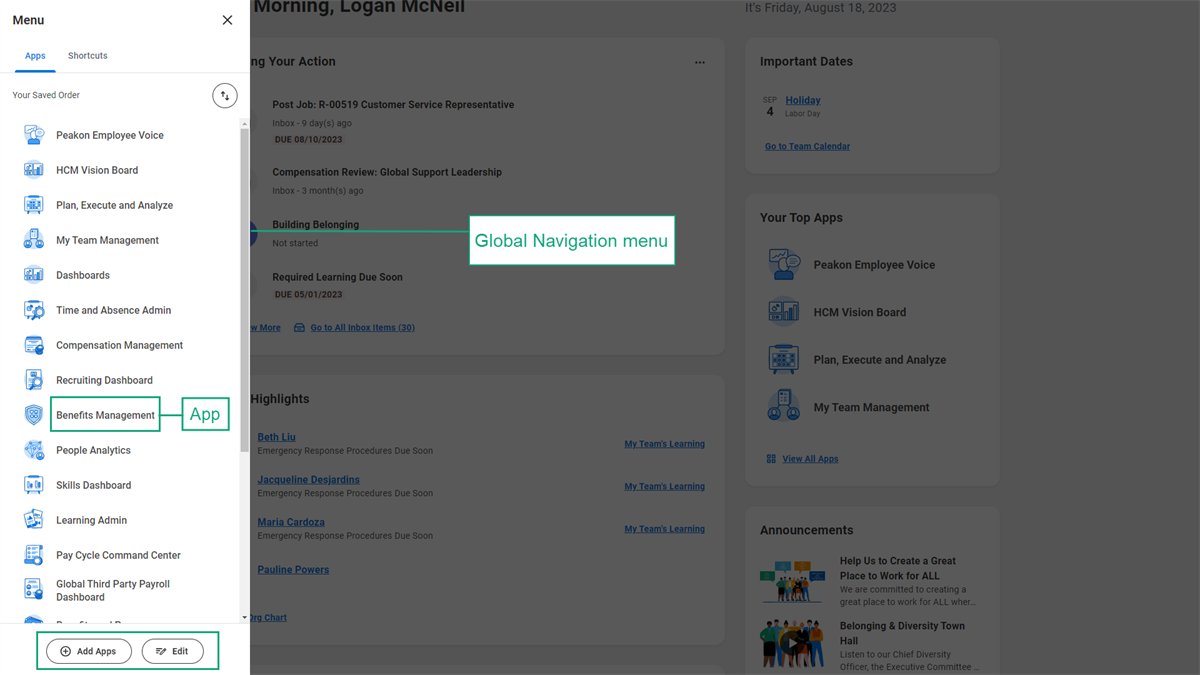Click Plan, Execute and Analyze Top Apps icon
This screenshot has width=1200, height=675.
[x=784, y=359]
